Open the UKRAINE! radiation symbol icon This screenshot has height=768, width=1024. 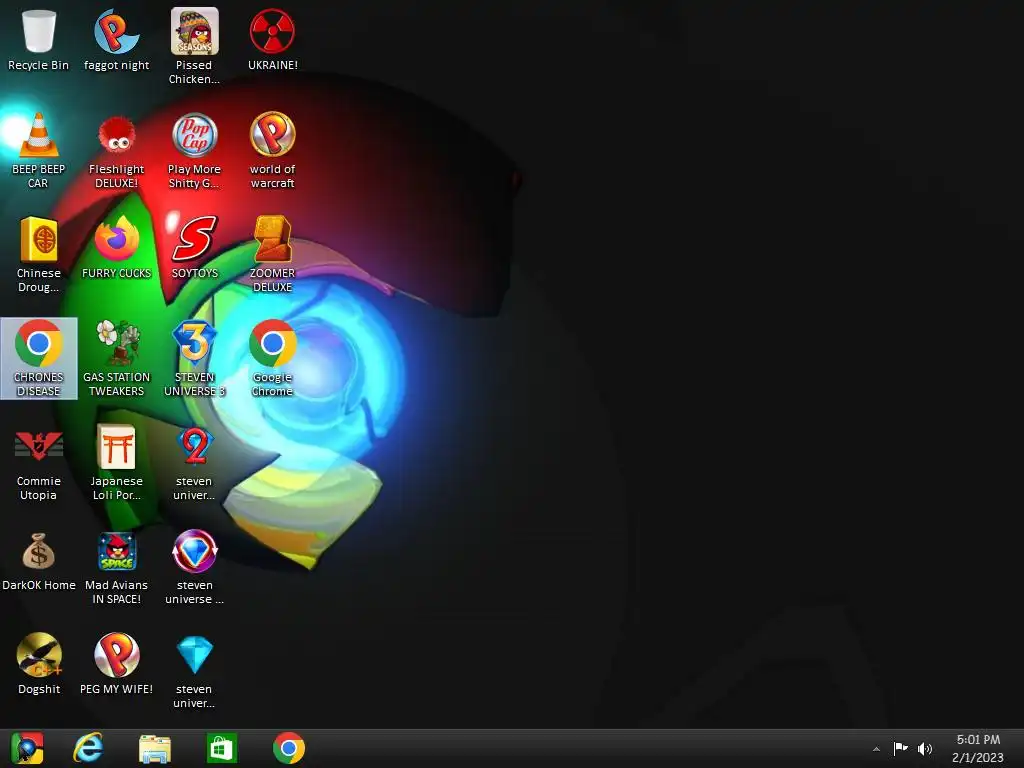point(272,31)
